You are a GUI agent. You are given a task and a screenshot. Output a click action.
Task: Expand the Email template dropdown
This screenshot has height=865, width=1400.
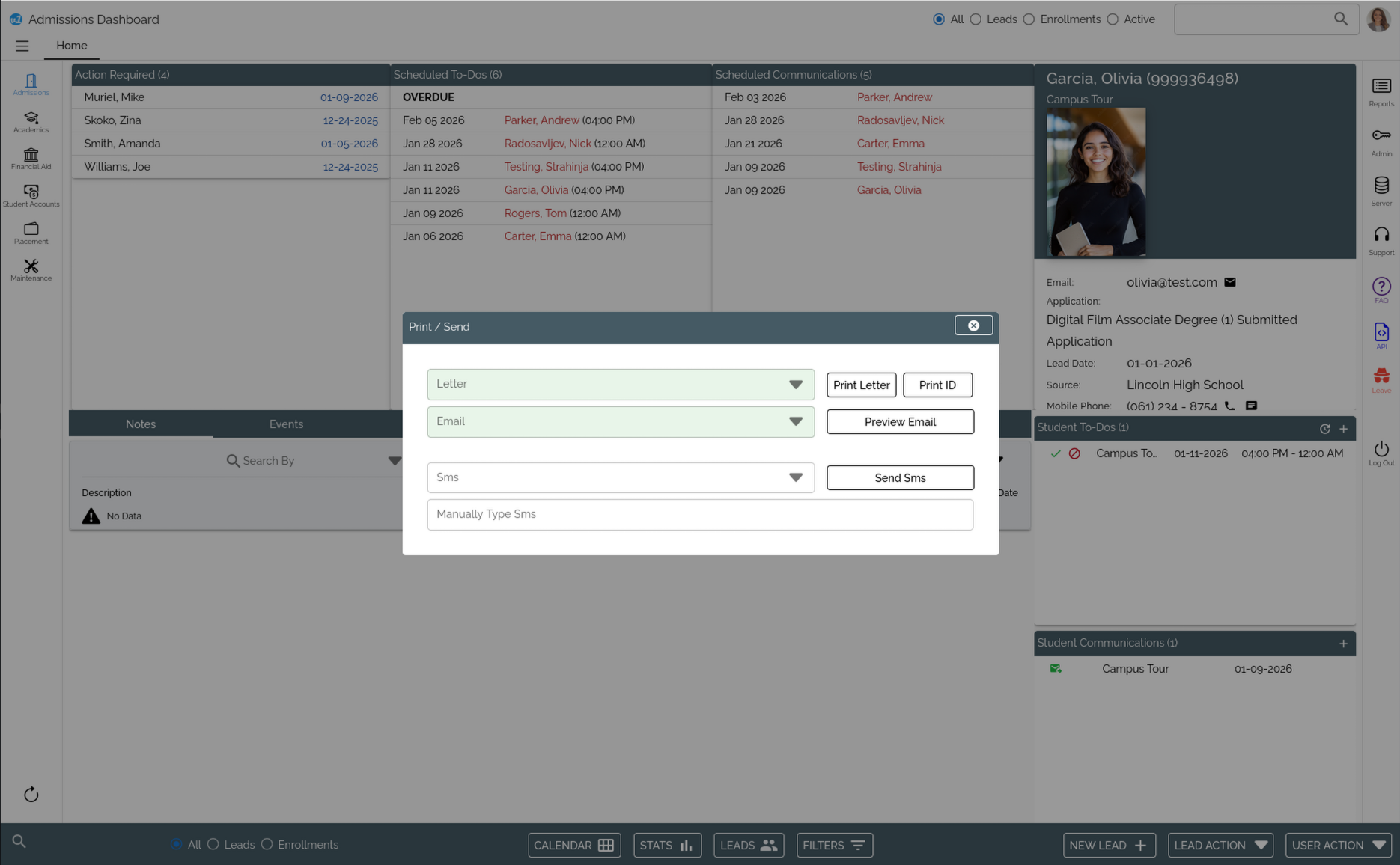tap(795, 422)
